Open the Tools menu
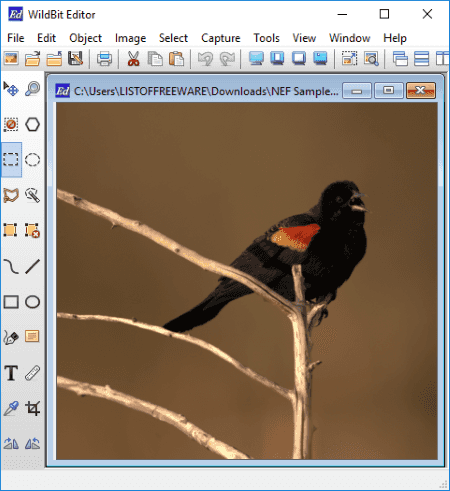450x491 pixels. (x=266, y=38)
